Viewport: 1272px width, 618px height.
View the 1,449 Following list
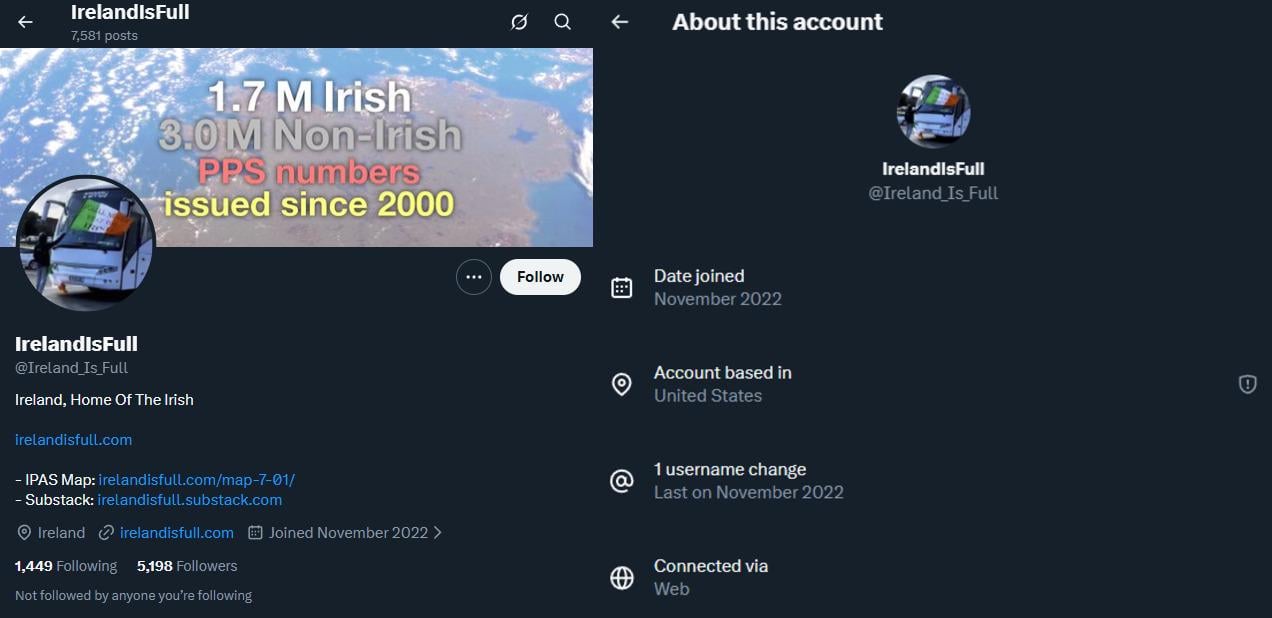point(66,566)
